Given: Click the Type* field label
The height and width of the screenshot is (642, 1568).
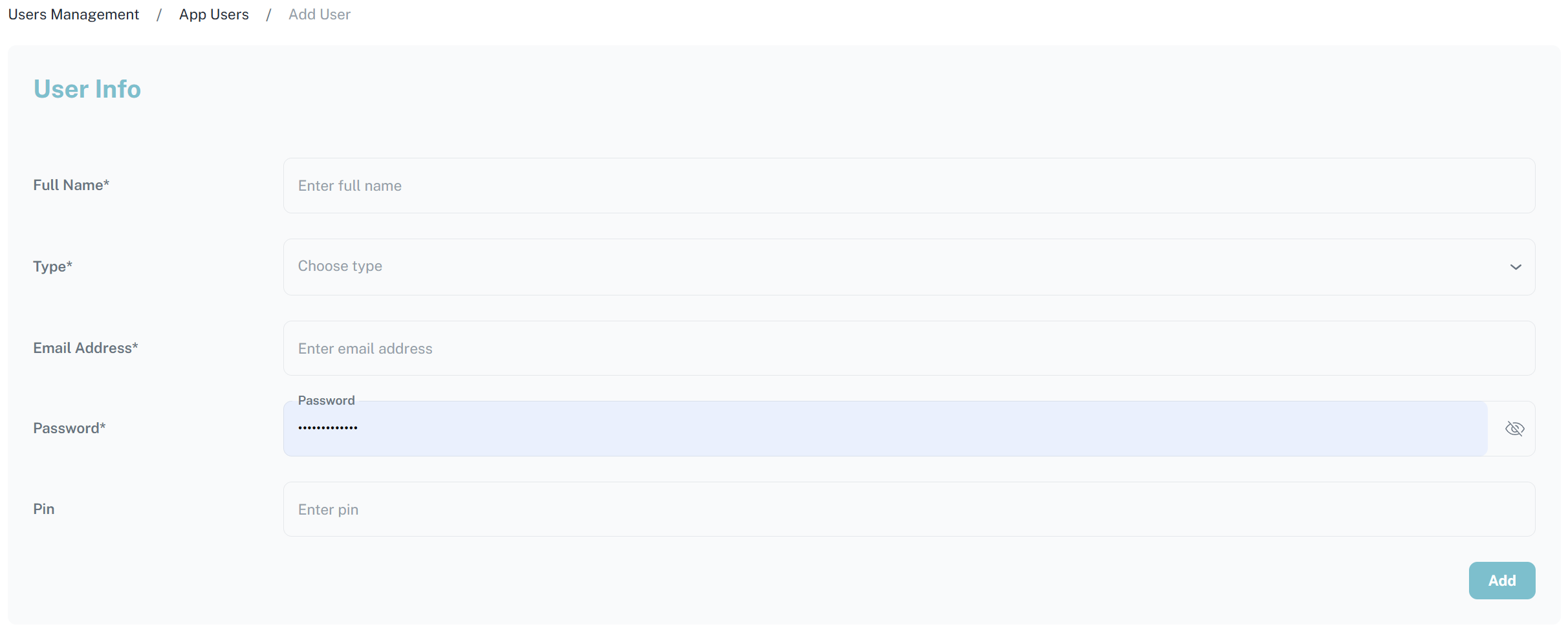Looking at the screenshot, I should pyautogui.click(x=52, y=266).
